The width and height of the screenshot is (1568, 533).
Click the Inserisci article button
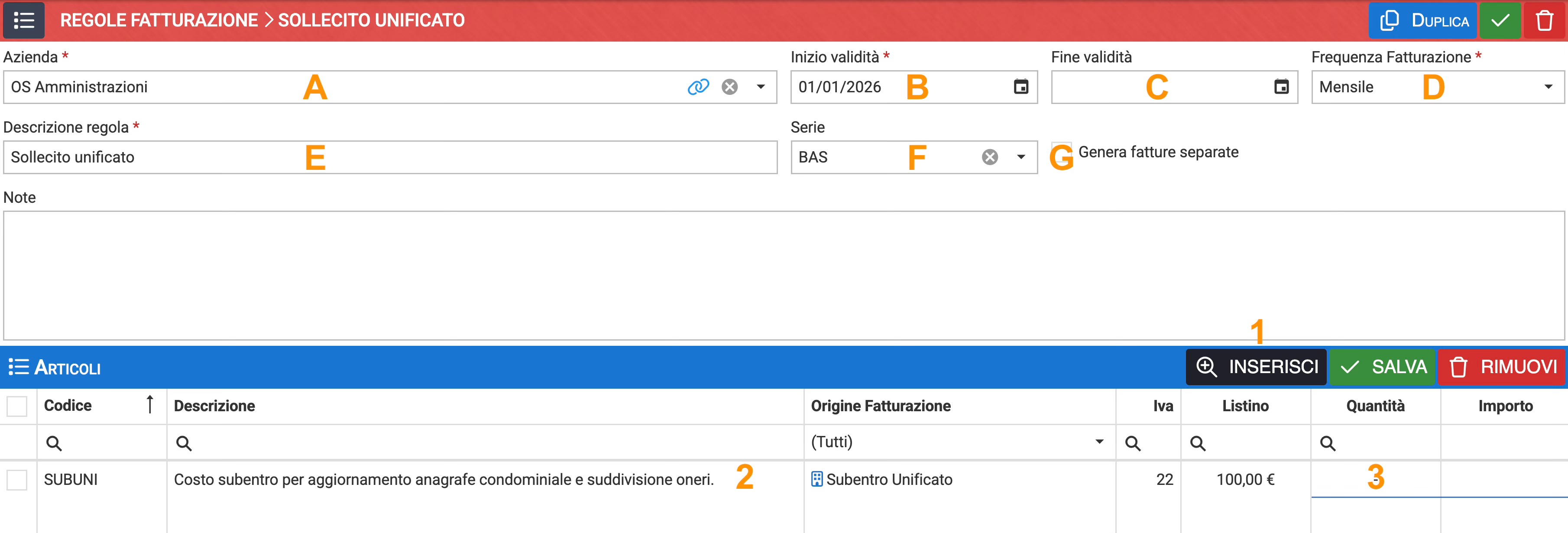(1256, 367)
